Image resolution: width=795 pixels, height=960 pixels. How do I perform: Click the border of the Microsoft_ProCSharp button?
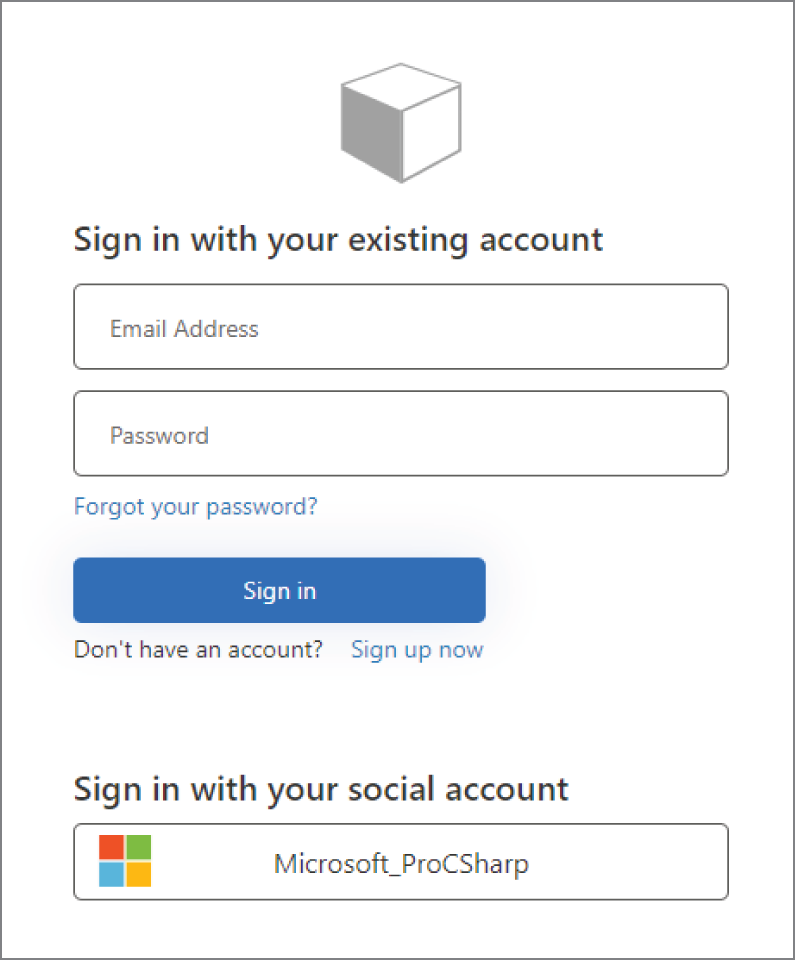(400, 825)
